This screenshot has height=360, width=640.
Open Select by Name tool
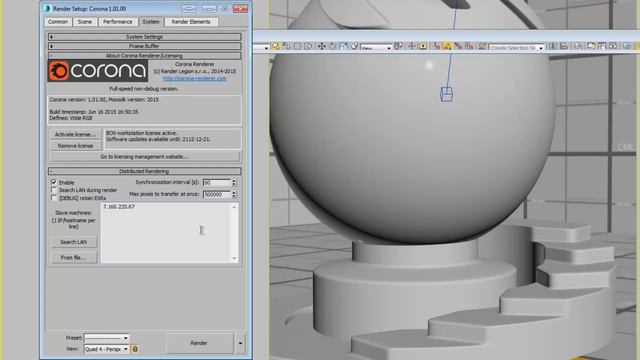pyautogui.click(x=287, y=46)
